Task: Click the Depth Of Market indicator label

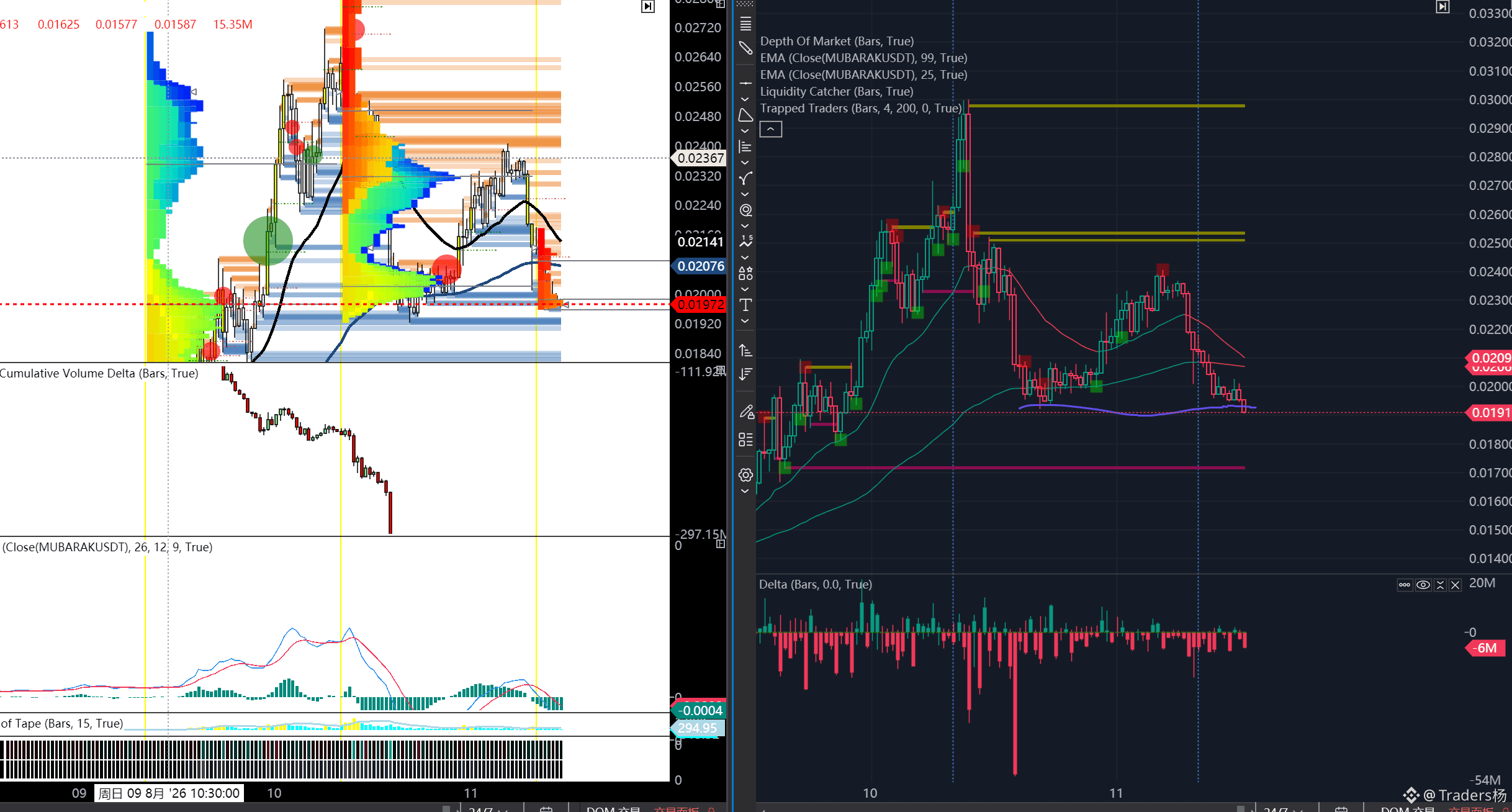Action: 837,41
